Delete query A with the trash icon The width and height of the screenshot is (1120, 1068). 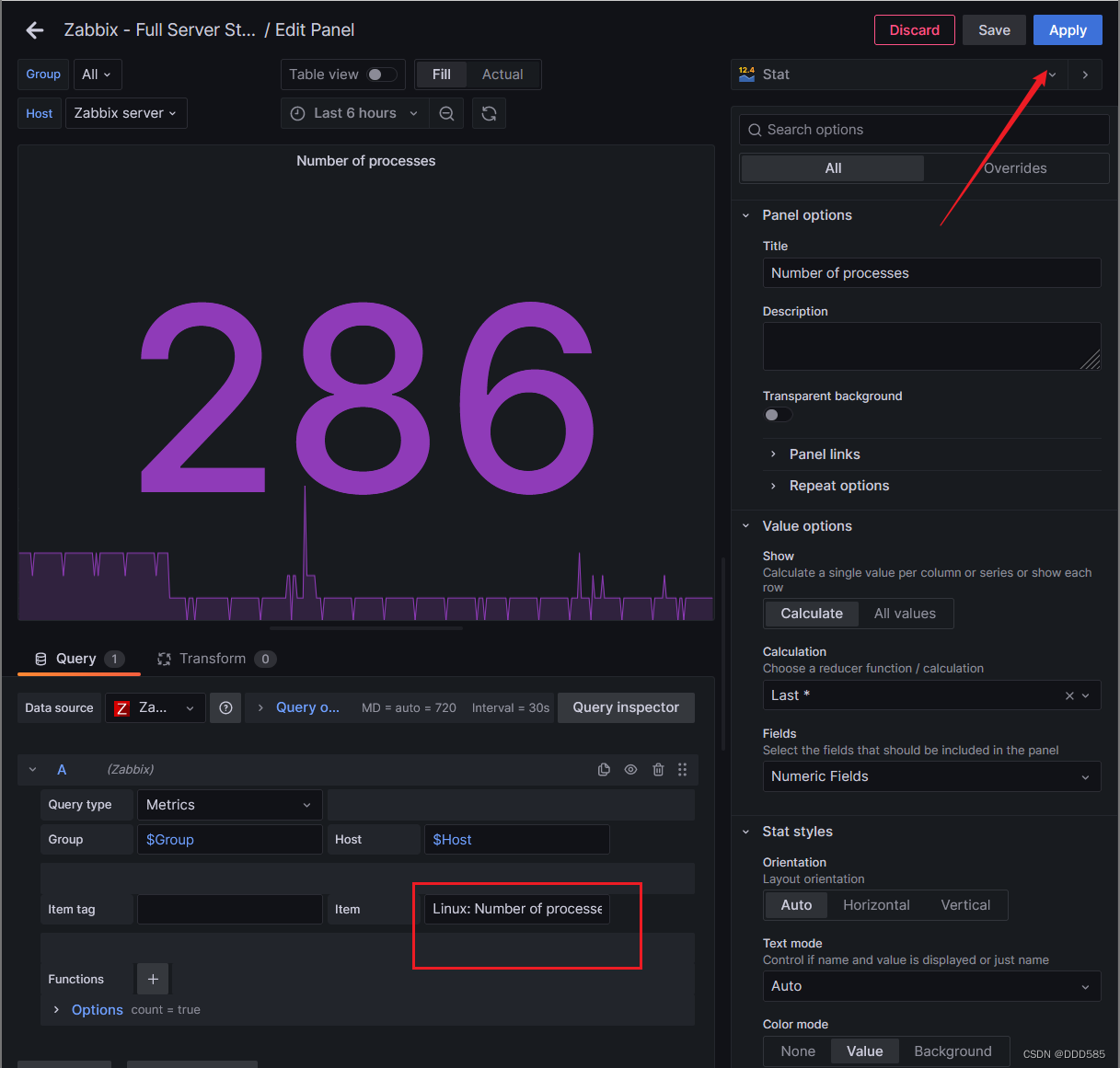click(x=658, y=769)
